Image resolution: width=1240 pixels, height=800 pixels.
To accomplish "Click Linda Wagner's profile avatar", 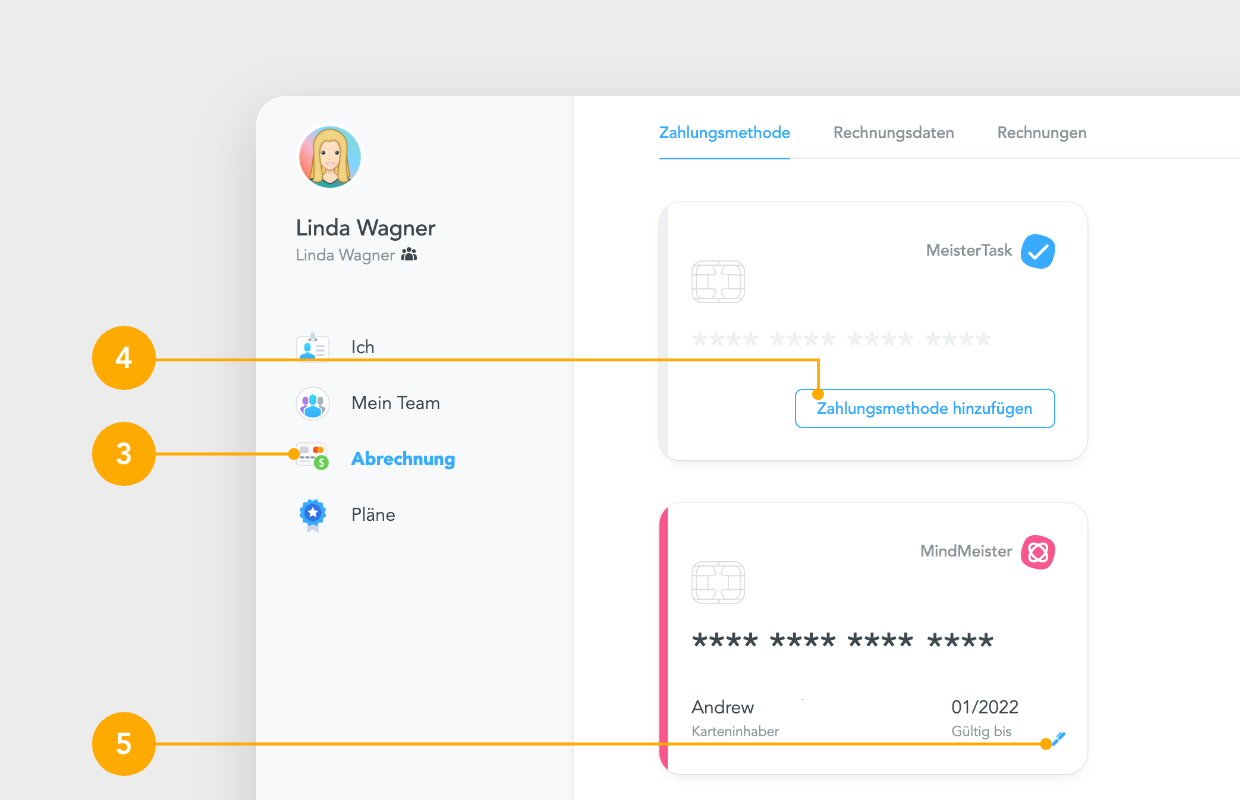I will click(x=330, y=157).
